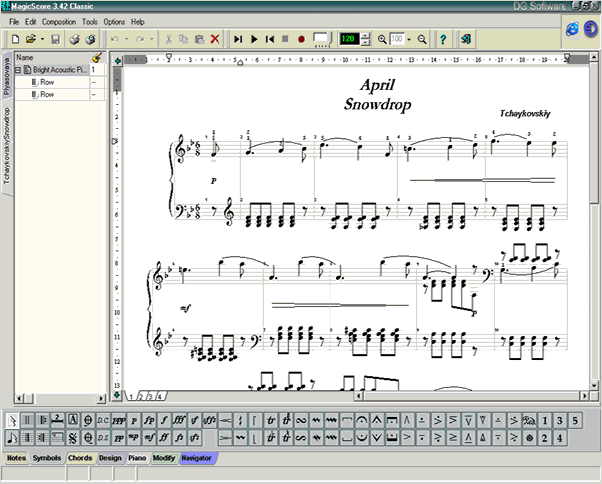Open the undo history dropdown arrow
This screenshot has width=602, height=484.
point(127,39)
